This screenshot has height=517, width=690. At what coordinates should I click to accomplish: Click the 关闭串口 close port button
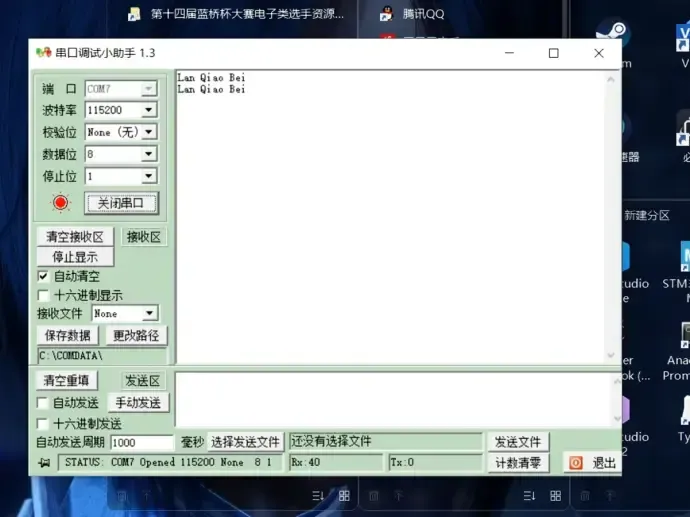(x=121, y=203)
